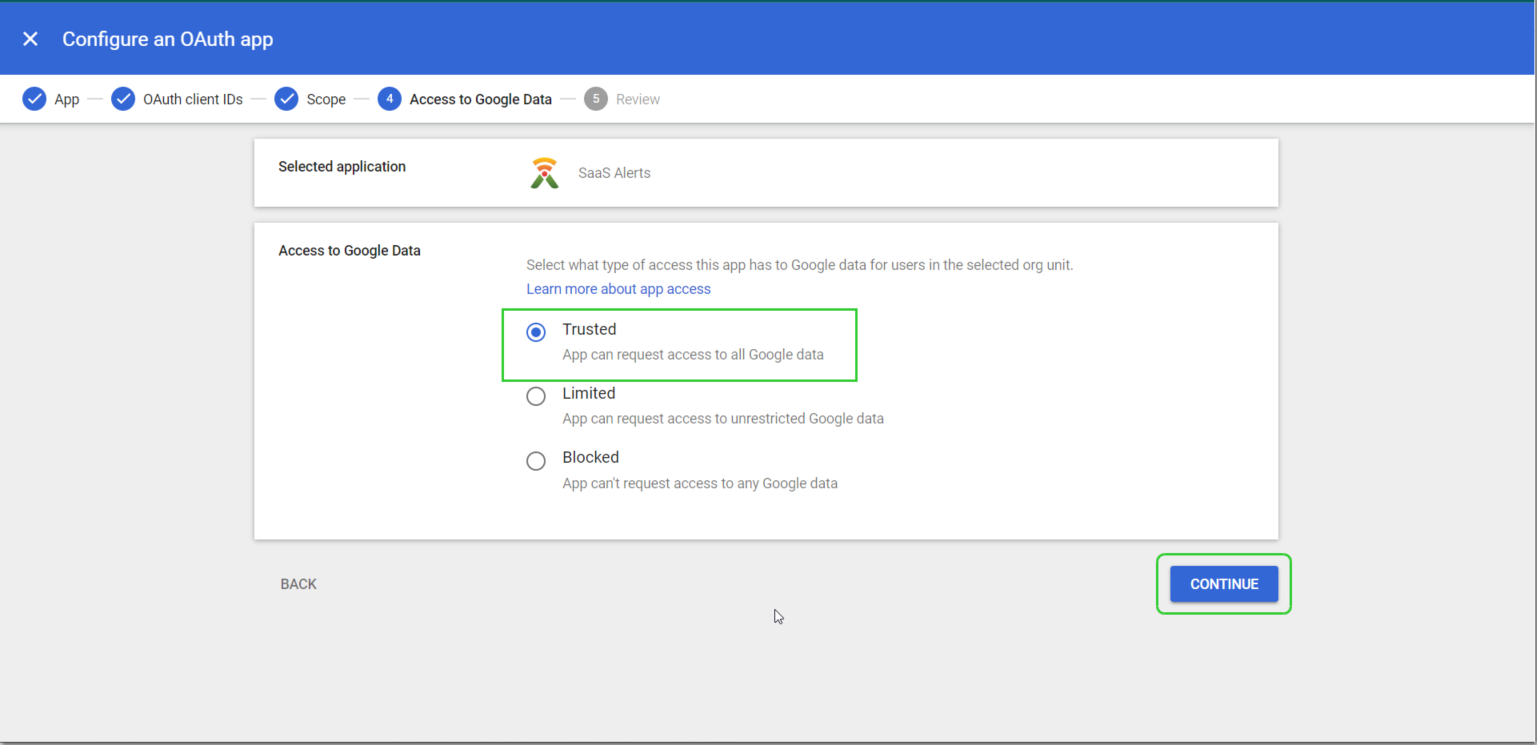Click the Access to Google Data step label
This screenshot has width=1537, height=745.
click(481, 99)
